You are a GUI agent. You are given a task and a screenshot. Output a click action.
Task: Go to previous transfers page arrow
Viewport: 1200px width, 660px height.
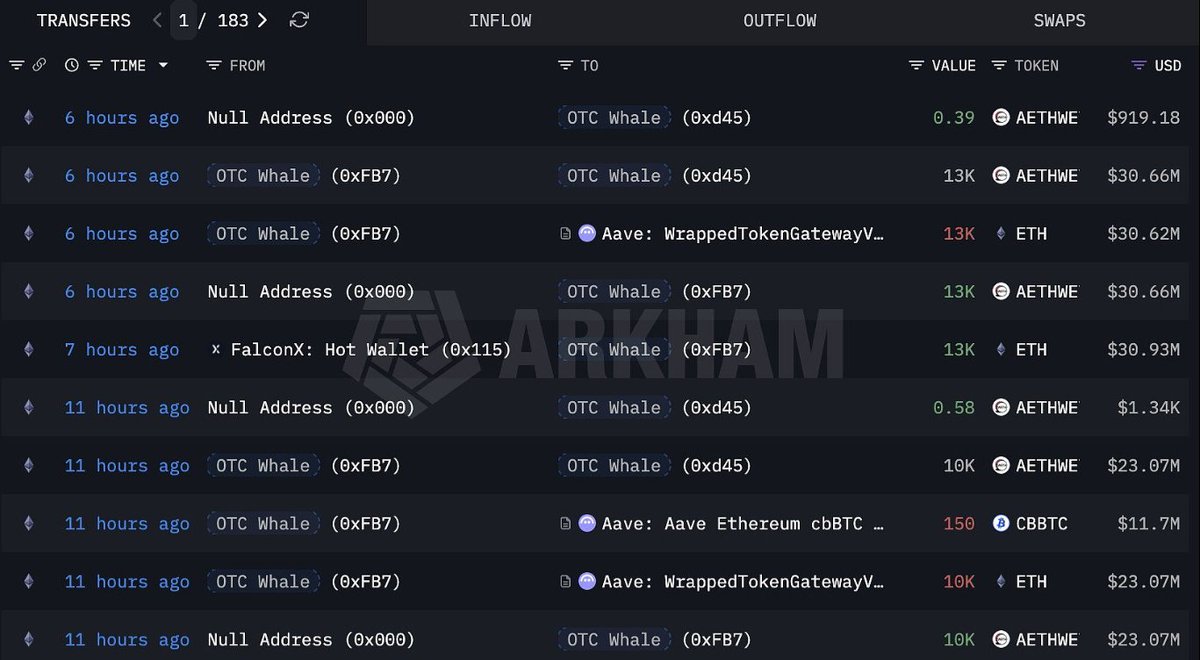click(x=157, y=20)
